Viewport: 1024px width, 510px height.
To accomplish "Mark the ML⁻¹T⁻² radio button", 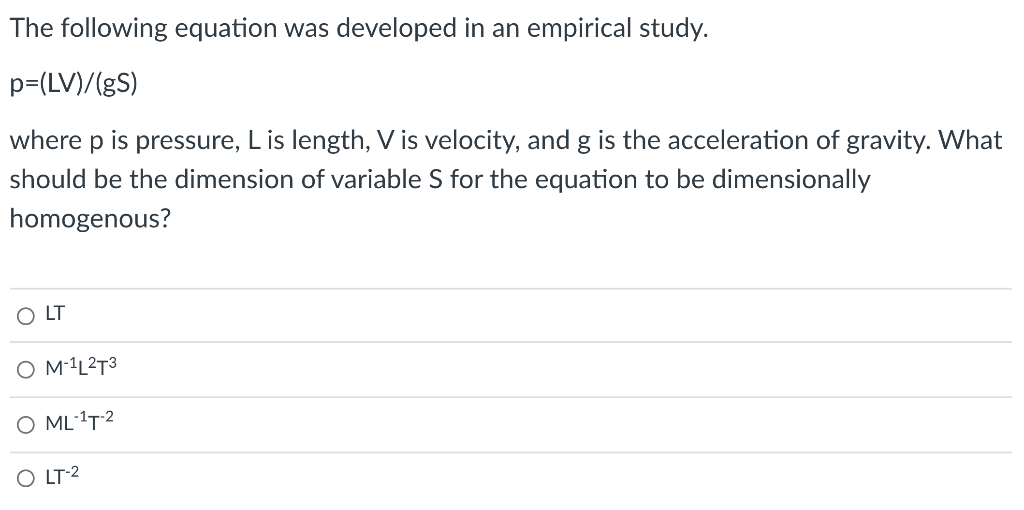I will pyautogui.click(x=25, y=426).
